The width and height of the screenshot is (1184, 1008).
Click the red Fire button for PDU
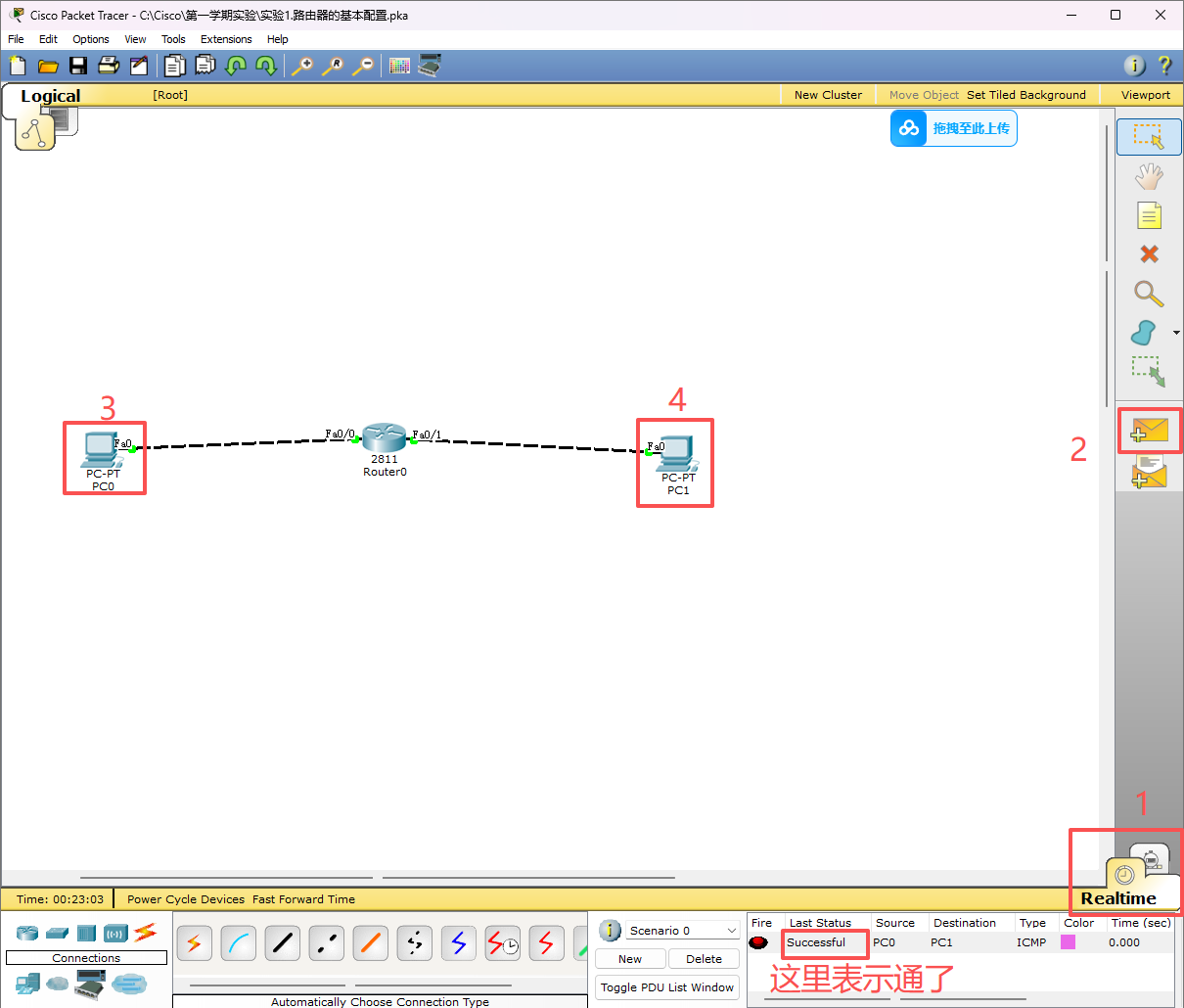tap(758, 942)
